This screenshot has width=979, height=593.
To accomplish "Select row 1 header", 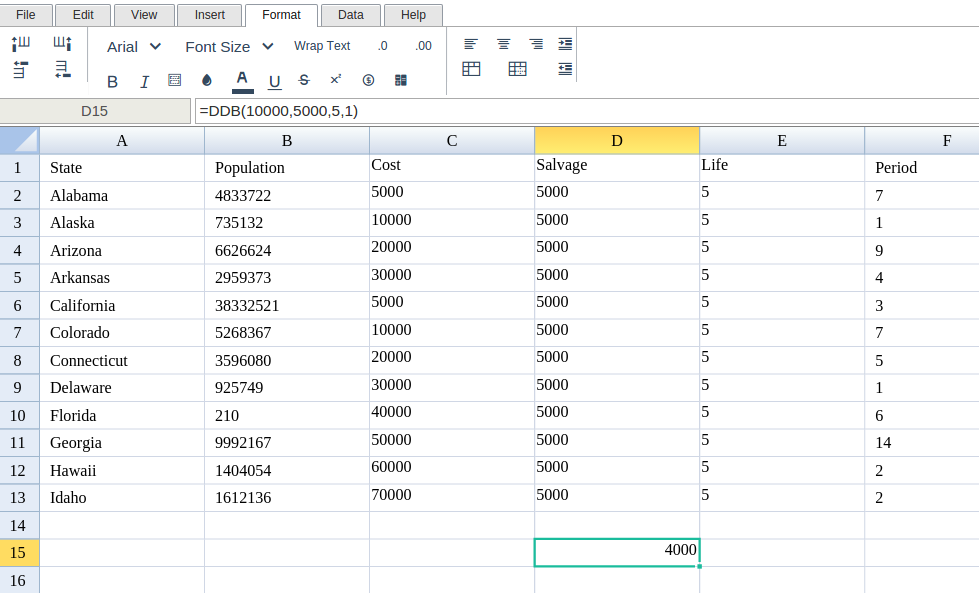I will pyautogui.click(x=19, y=168).
